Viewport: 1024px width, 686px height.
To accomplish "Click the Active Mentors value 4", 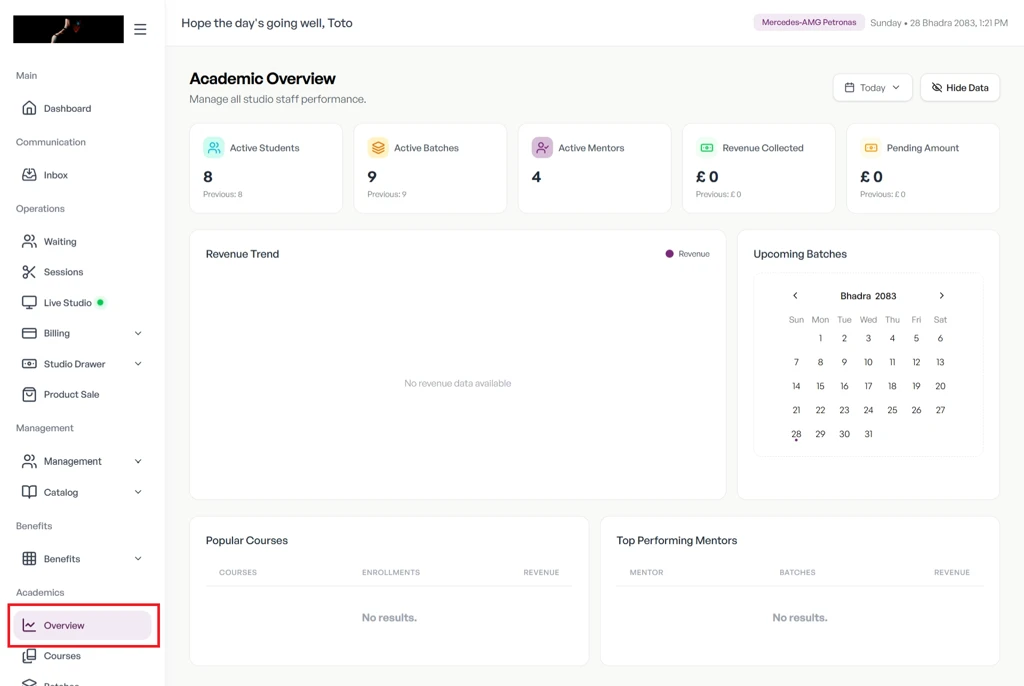I will point(536,176).
